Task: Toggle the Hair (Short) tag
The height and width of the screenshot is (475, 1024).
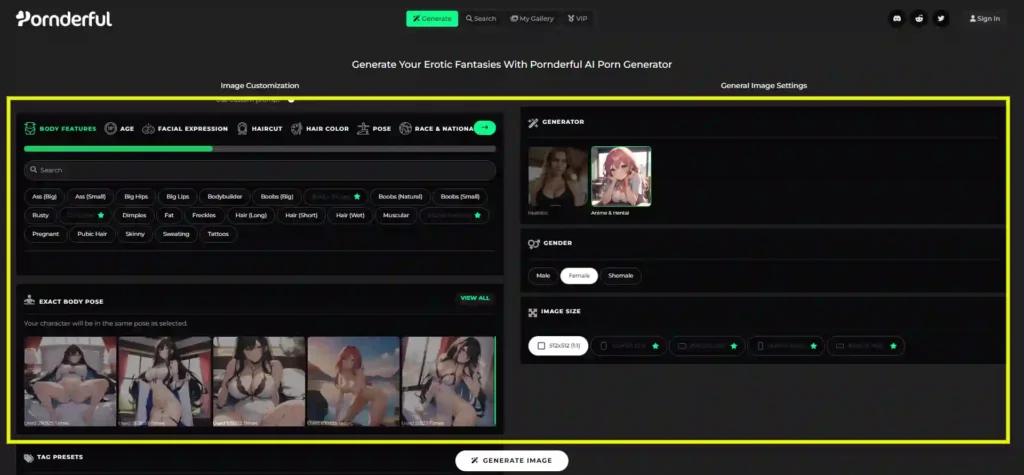Action: pos(300,215)
